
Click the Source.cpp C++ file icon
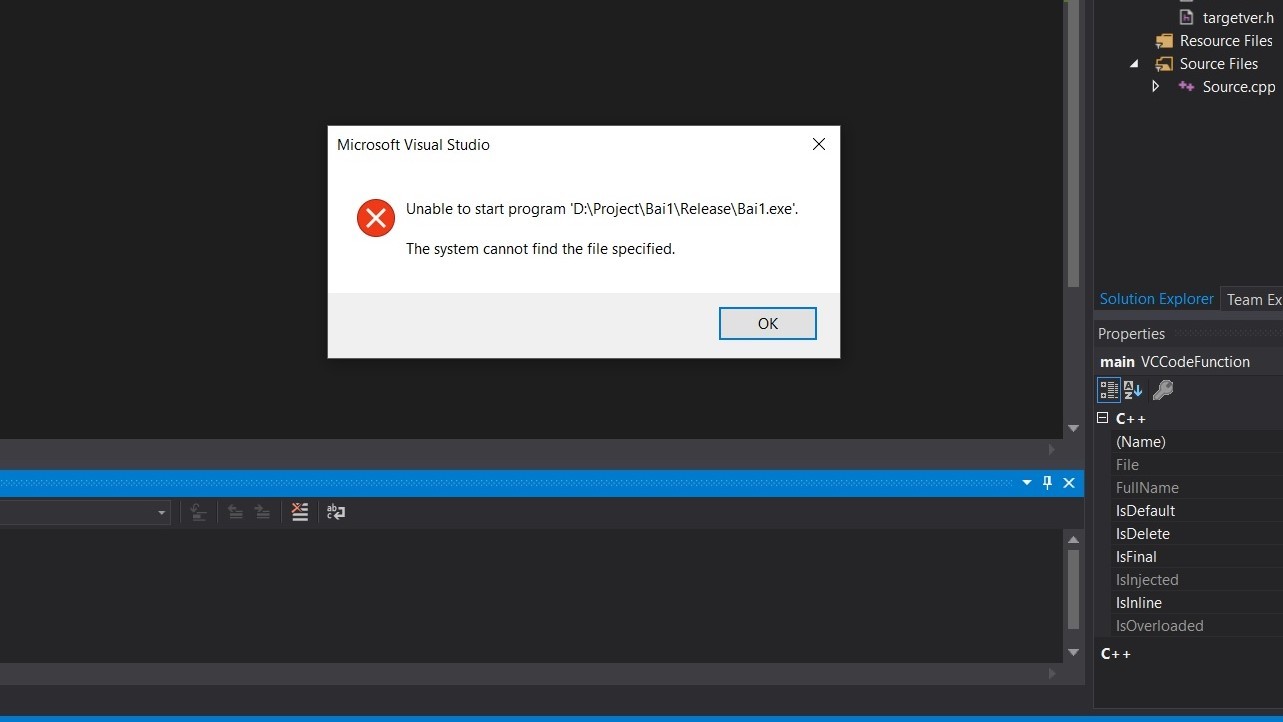1186,86
